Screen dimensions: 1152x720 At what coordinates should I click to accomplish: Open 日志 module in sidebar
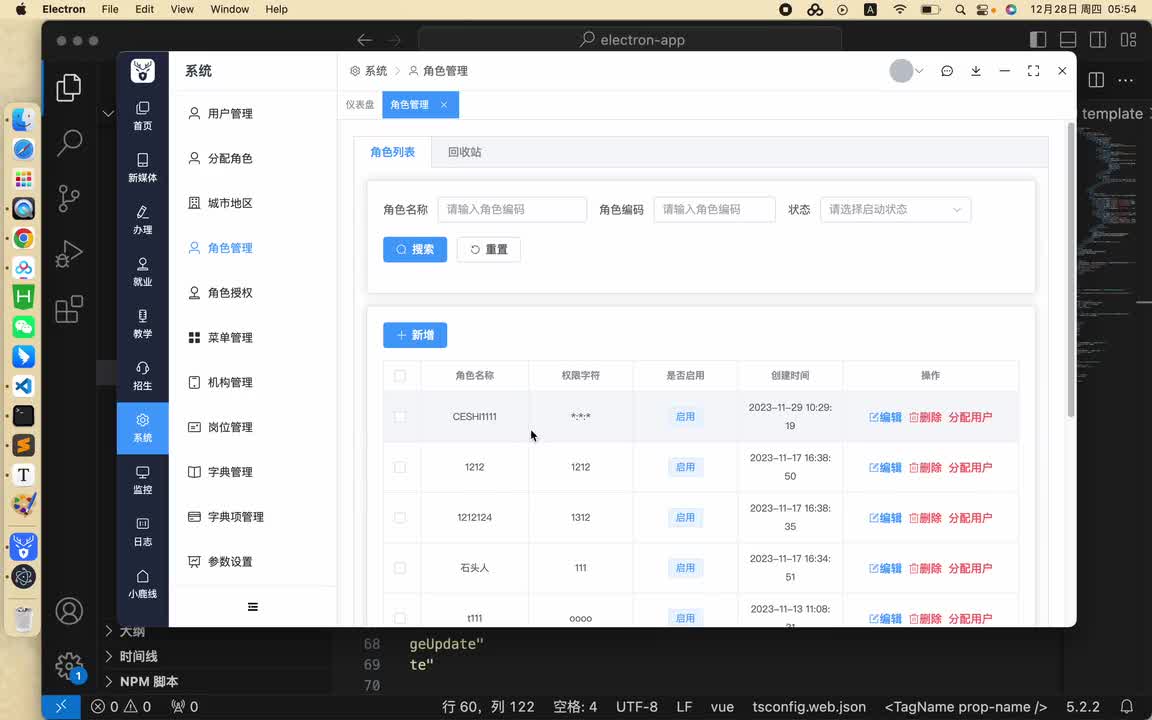click(x=143, y=533)
